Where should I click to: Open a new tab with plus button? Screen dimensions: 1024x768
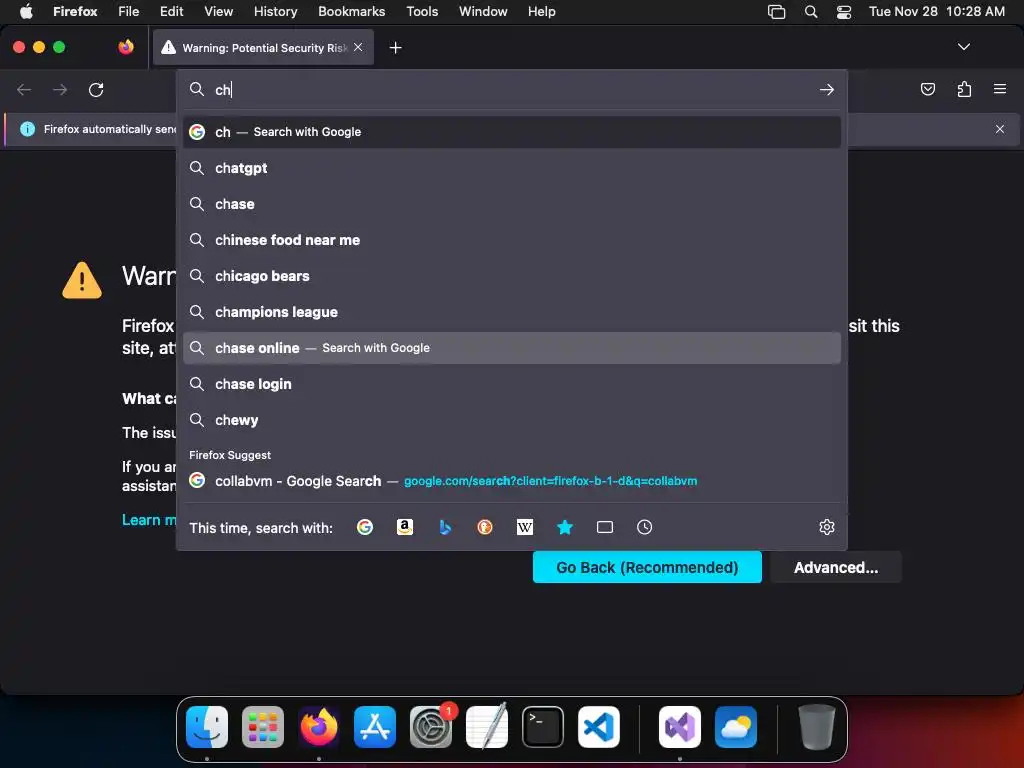[x=395, y=48]
